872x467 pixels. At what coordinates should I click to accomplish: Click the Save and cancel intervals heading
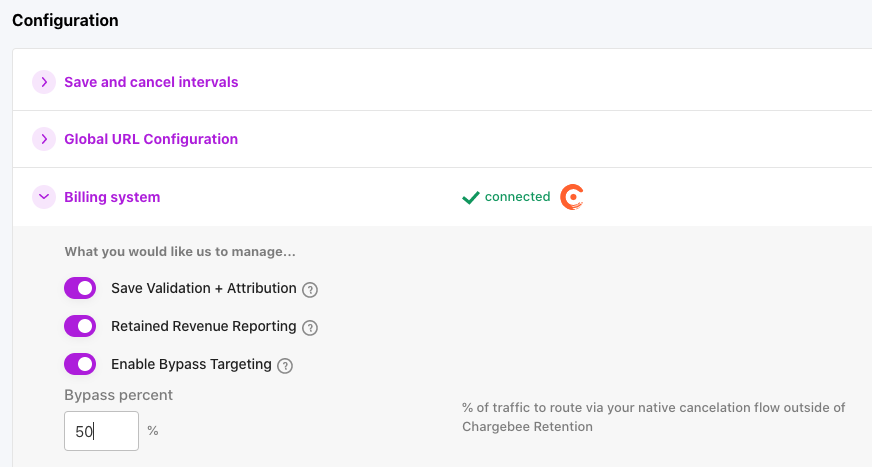point(151,82)
